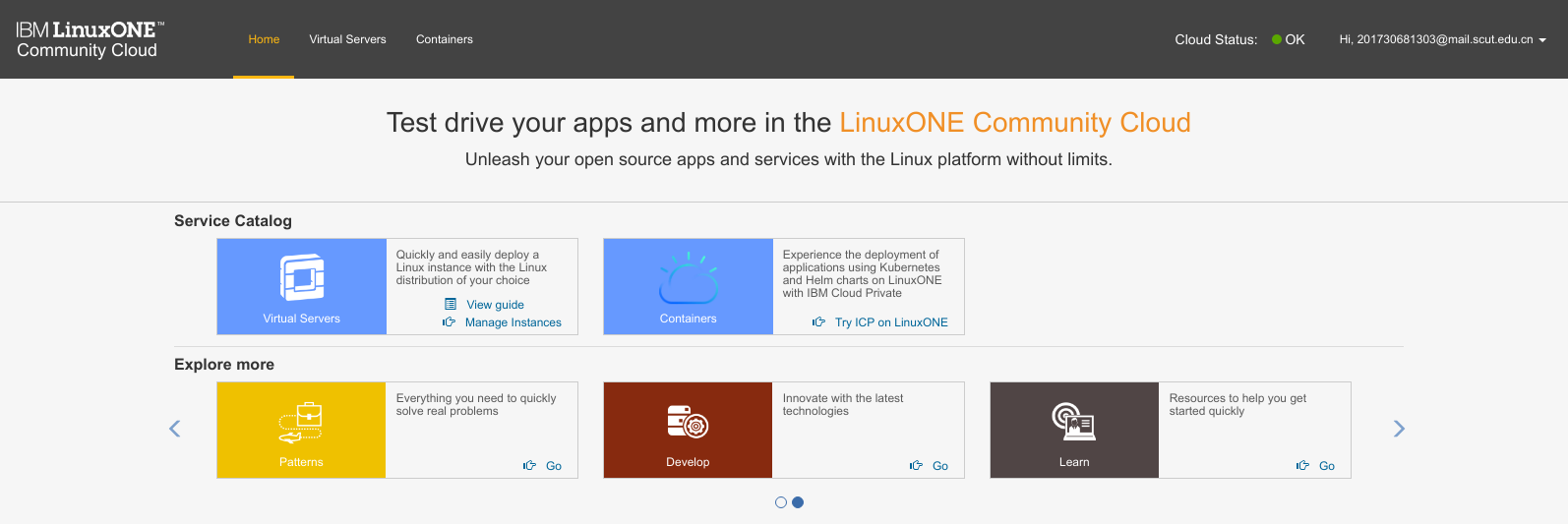The height and width of the screenshot is (524, 1568).
Task: Click the IBM LinuxONE Community Cloud logo
Action: (x=90, y=39)
